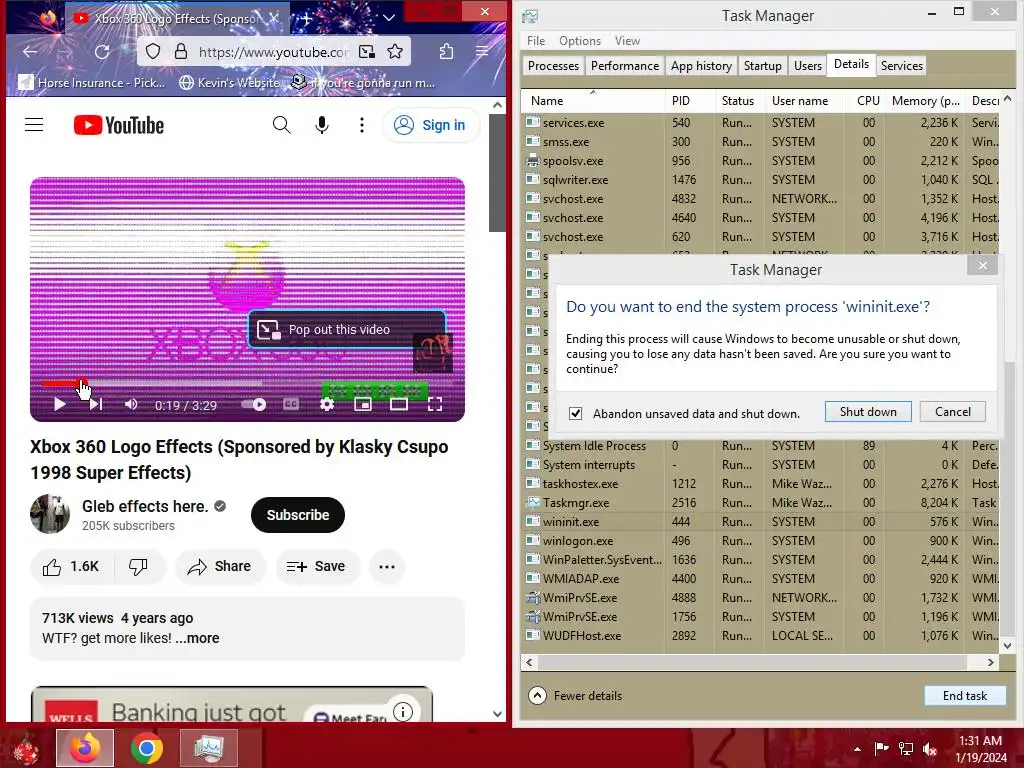Share the video
This screenshot has width=1024, height=768.
pos(220,566)
